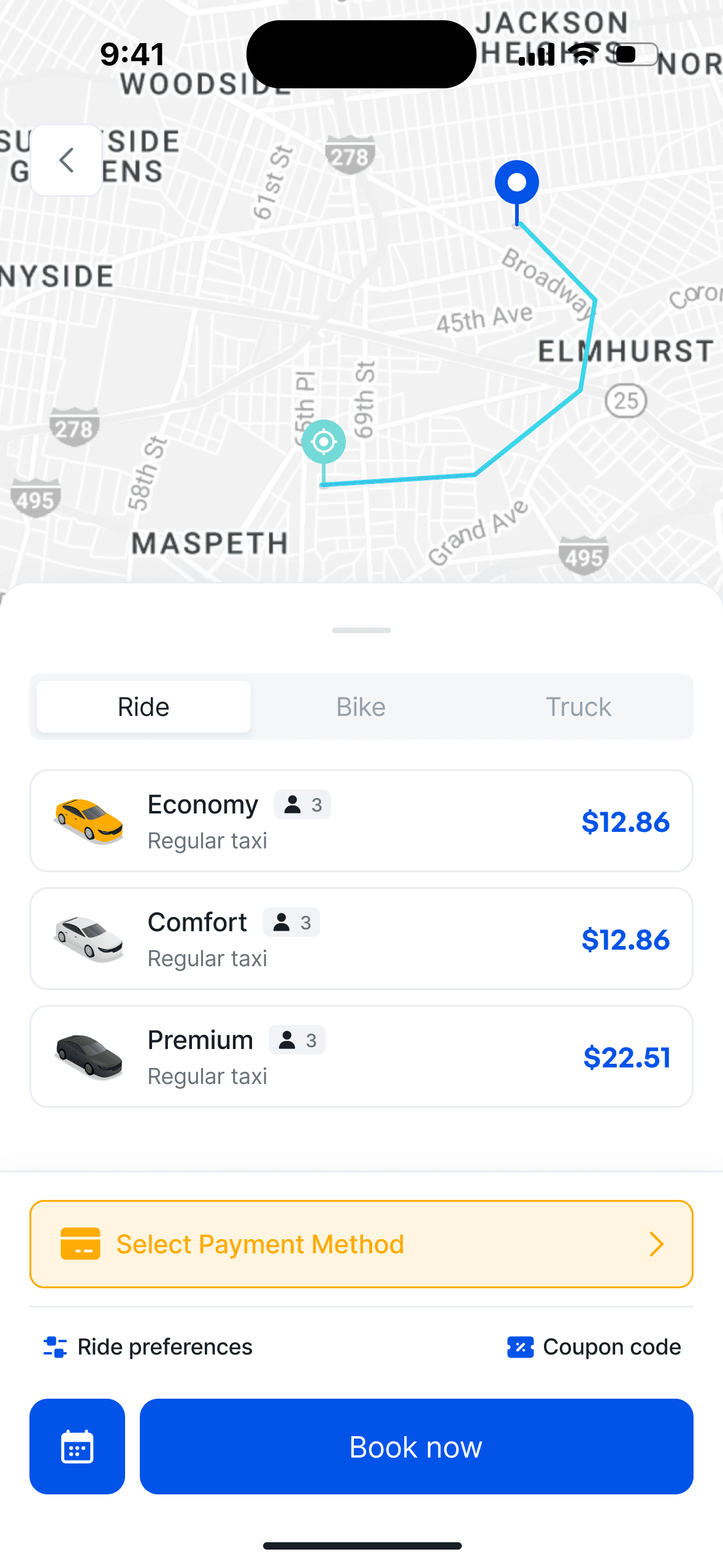The height and width of the screenshot is (1568, 723).
Task: Tap the black Premium car icon
Action: [89, 1056]
